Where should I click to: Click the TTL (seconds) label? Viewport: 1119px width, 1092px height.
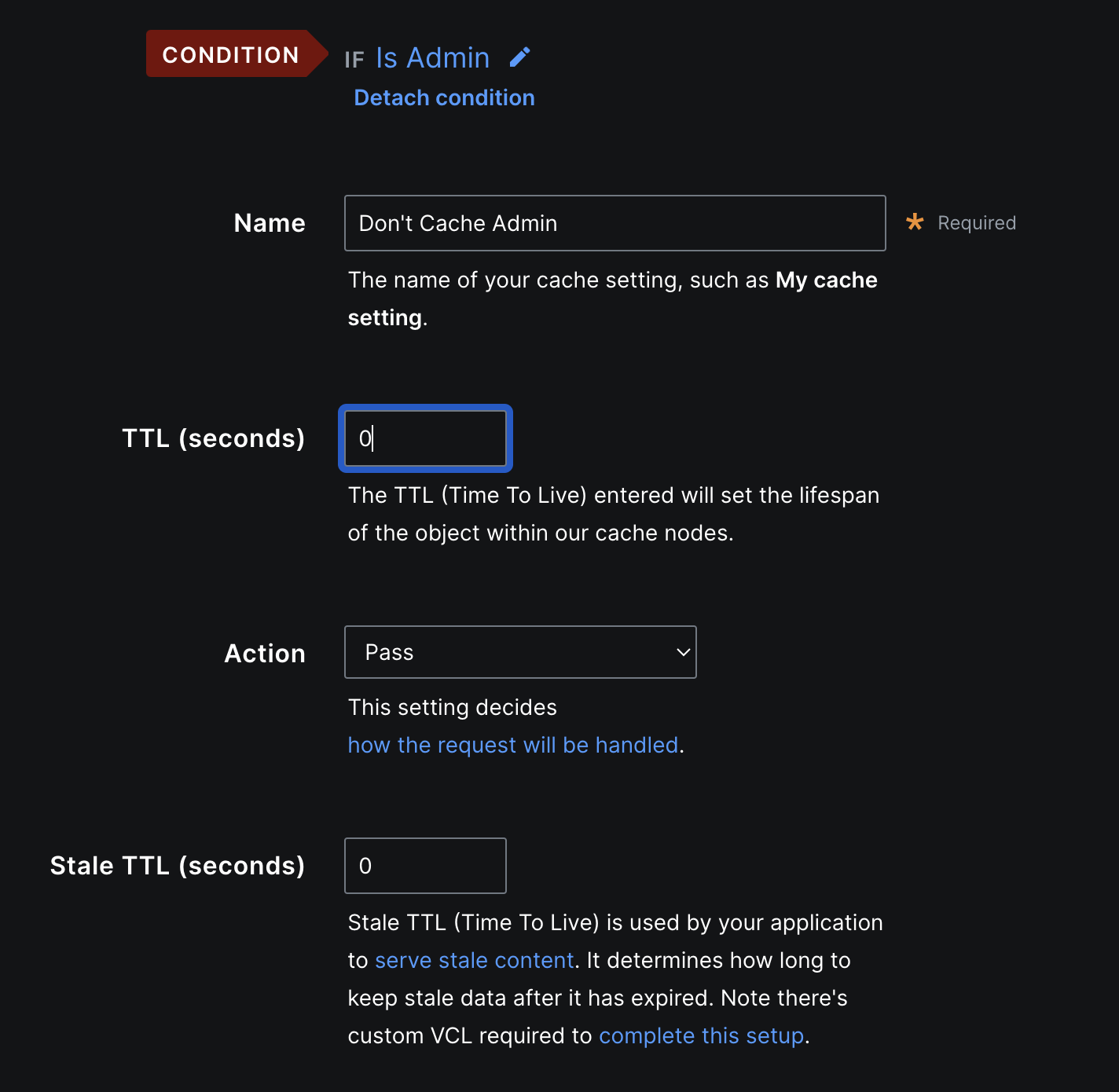[213, 438]
